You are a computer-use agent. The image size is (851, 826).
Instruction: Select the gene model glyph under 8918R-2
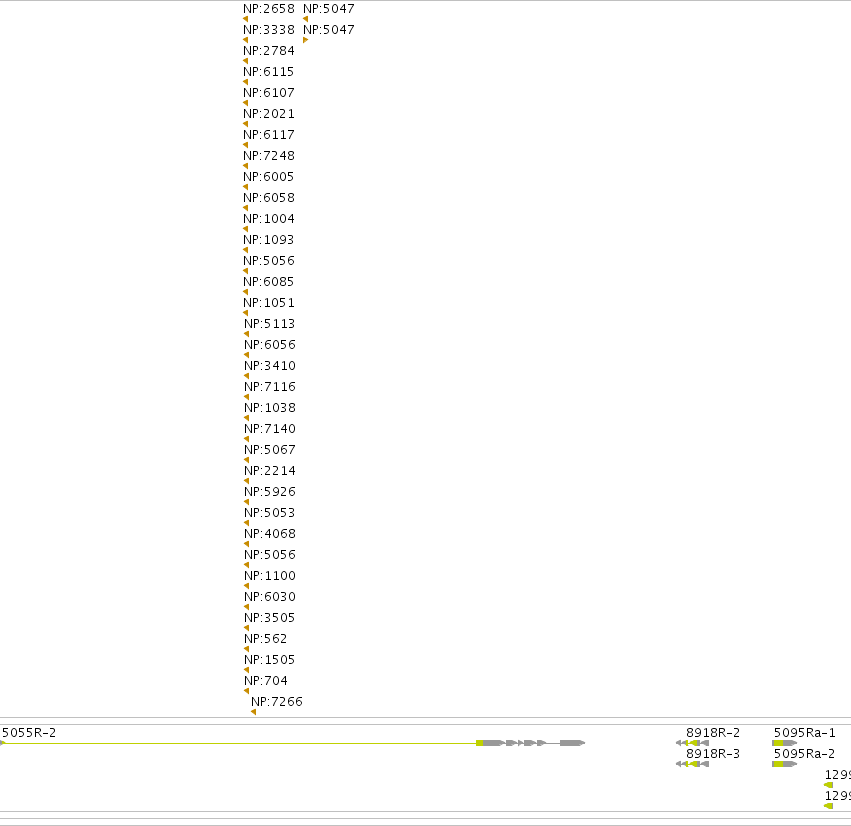click(x=693, y=743)
